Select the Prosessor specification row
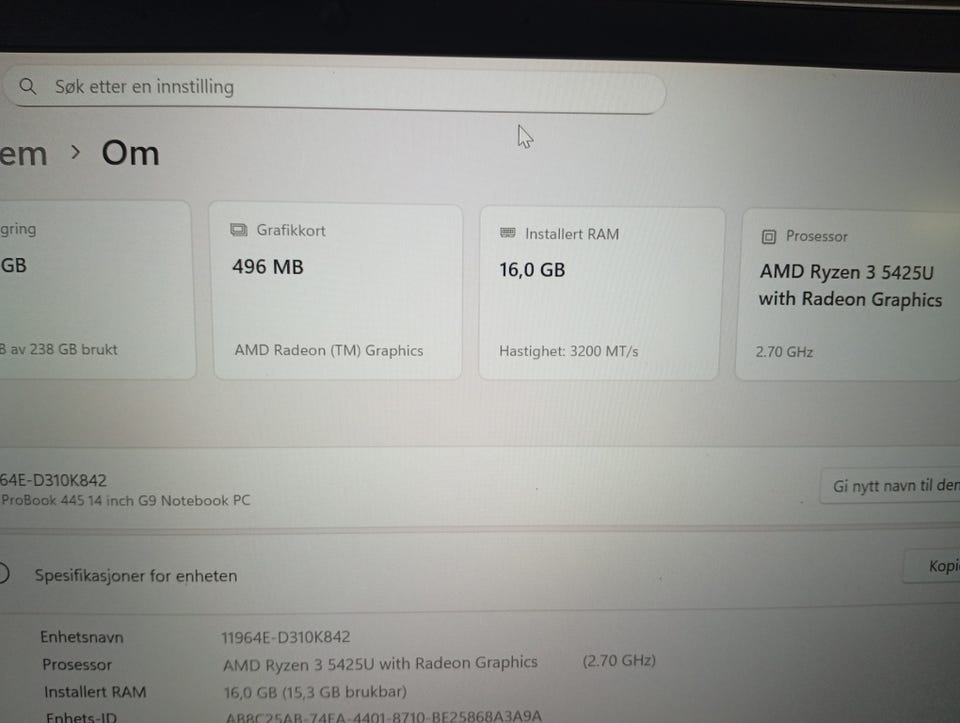This screenshot has width=960, height=723. click(x=349, y=663)
